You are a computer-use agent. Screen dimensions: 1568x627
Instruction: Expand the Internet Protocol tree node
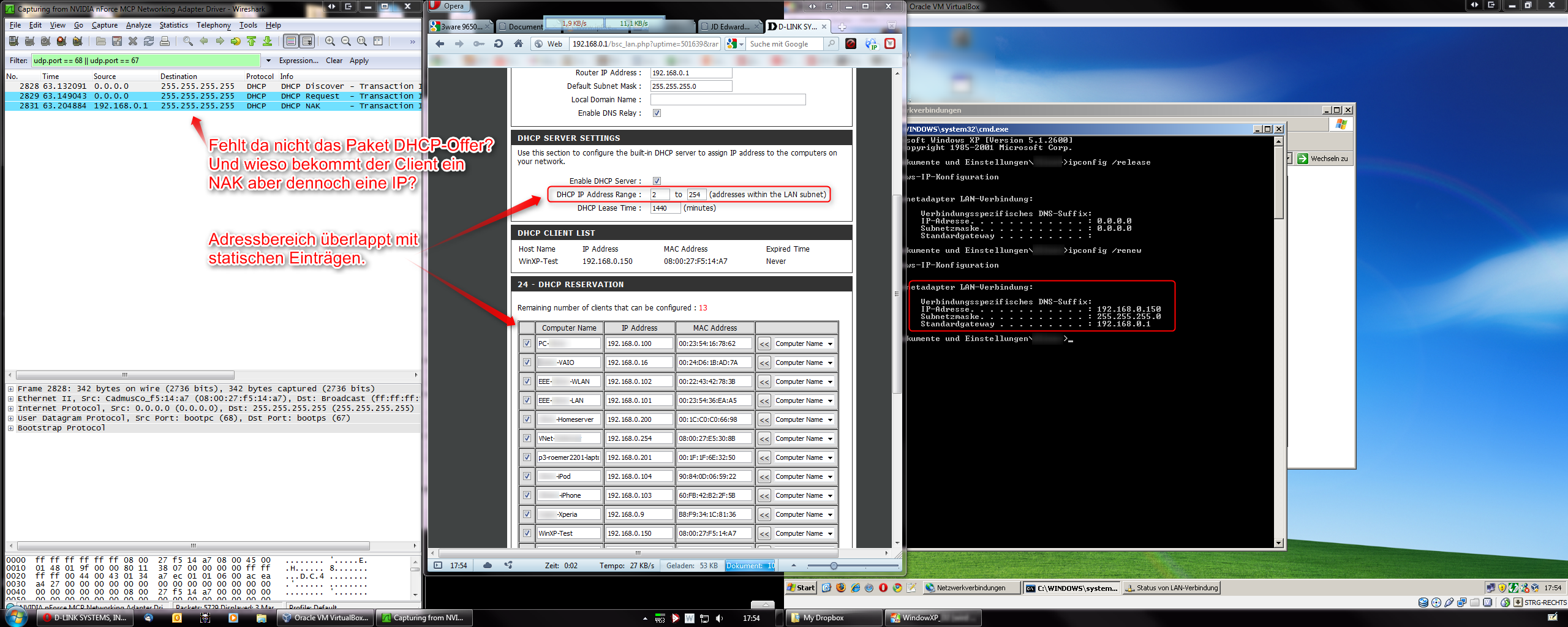tap(10, 408)
